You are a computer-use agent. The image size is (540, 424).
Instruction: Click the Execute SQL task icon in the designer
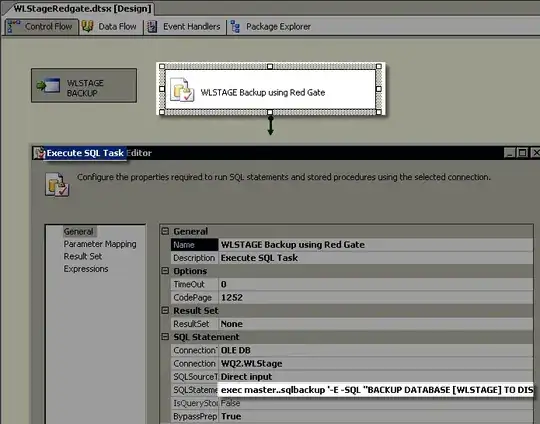pos(182,90)
